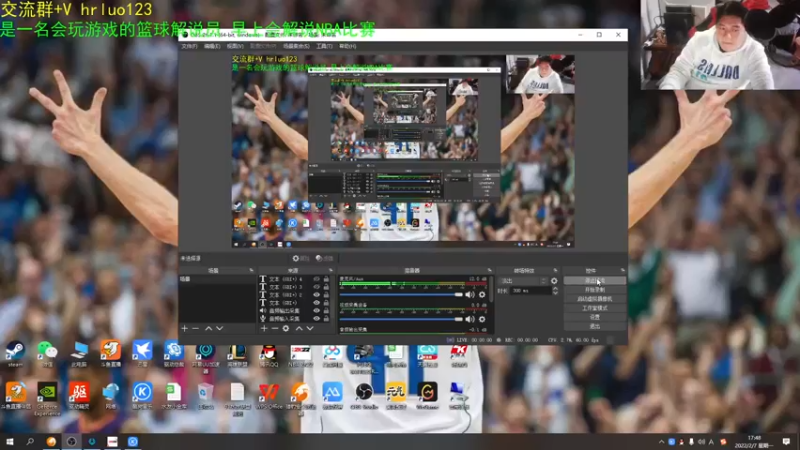Move source down in Sources panel
Viewport: 800px width, 450px height.
click(310, 329)
